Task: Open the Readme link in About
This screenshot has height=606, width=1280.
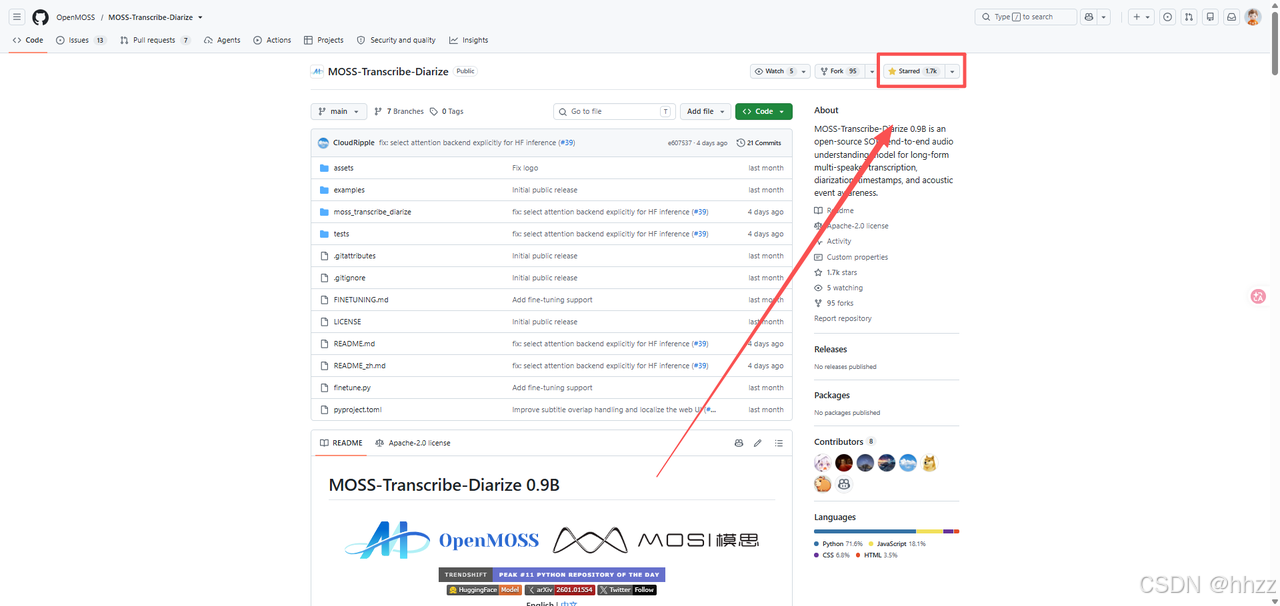Action: [x=834, y=211]
